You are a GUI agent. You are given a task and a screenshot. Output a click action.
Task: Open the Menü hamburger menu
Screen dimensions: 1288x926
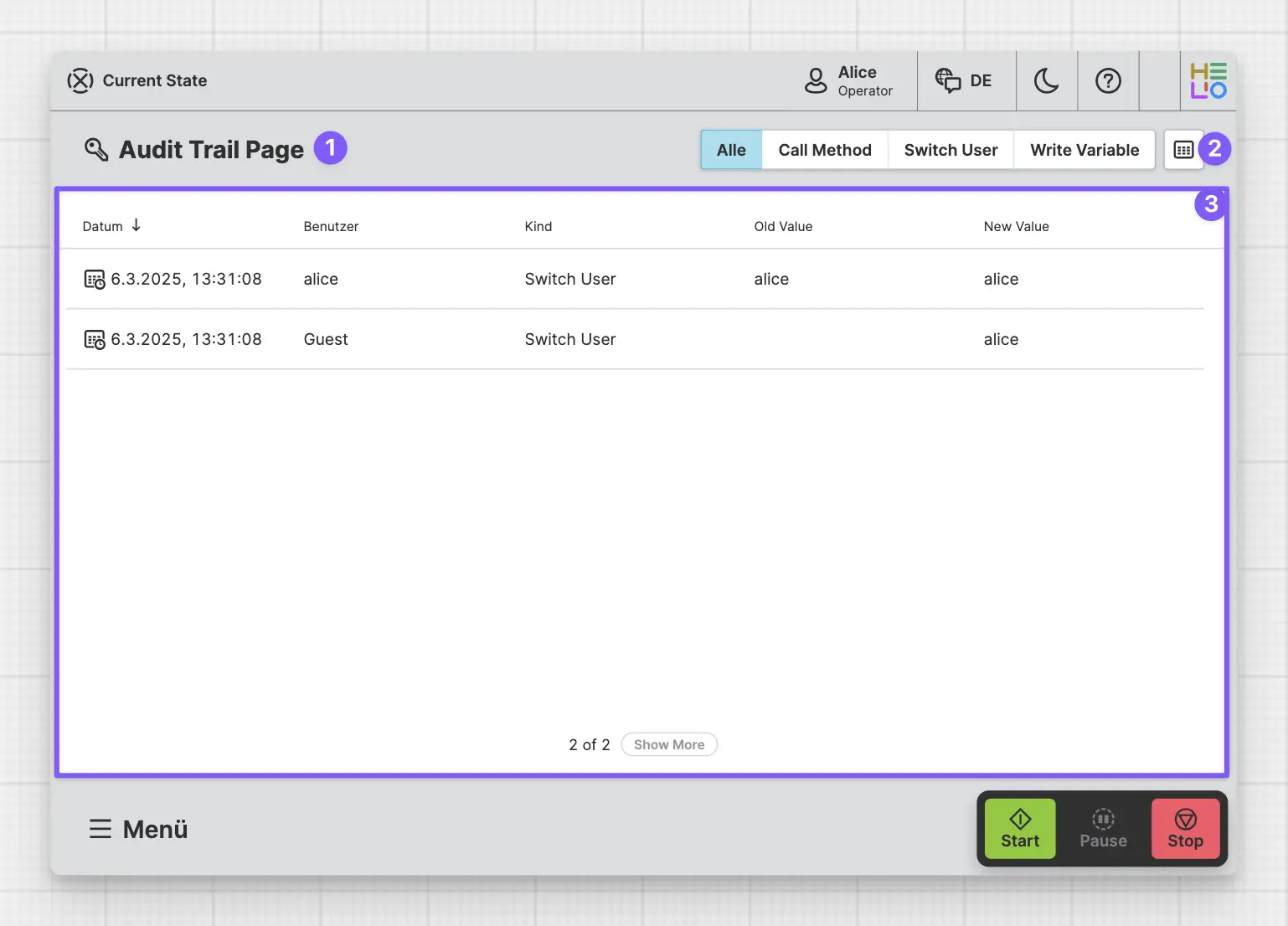click(x=139, y=829)
